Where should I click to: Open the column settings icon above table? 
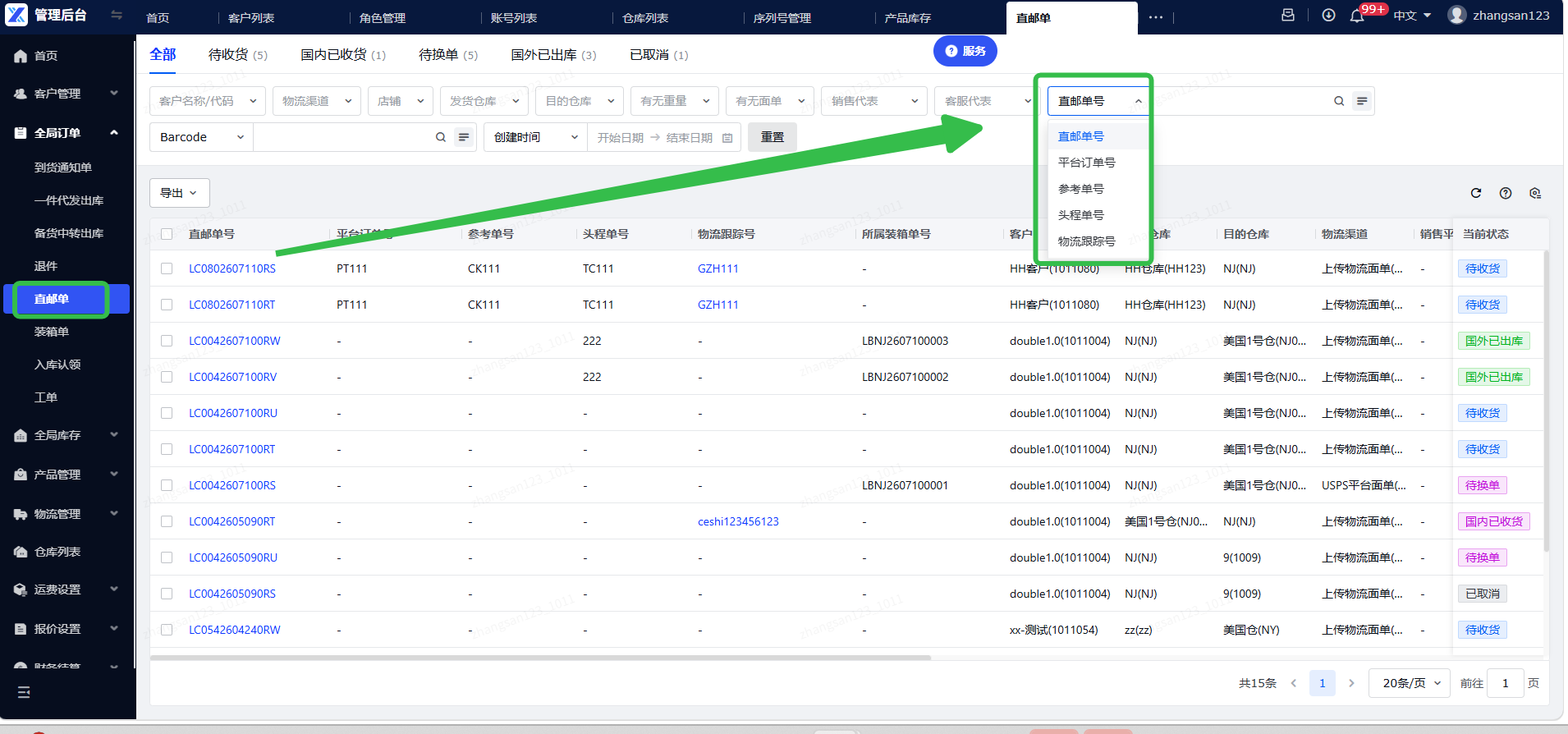coord(1535,193)
